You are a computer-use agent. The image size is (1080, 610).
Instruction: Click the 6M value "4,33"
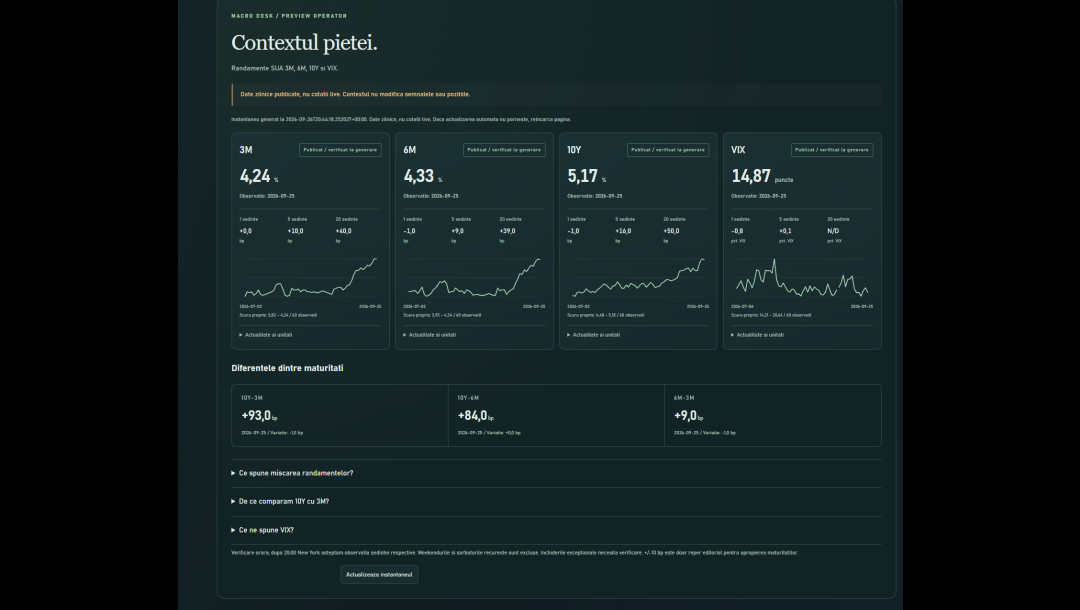coord(419,176)
